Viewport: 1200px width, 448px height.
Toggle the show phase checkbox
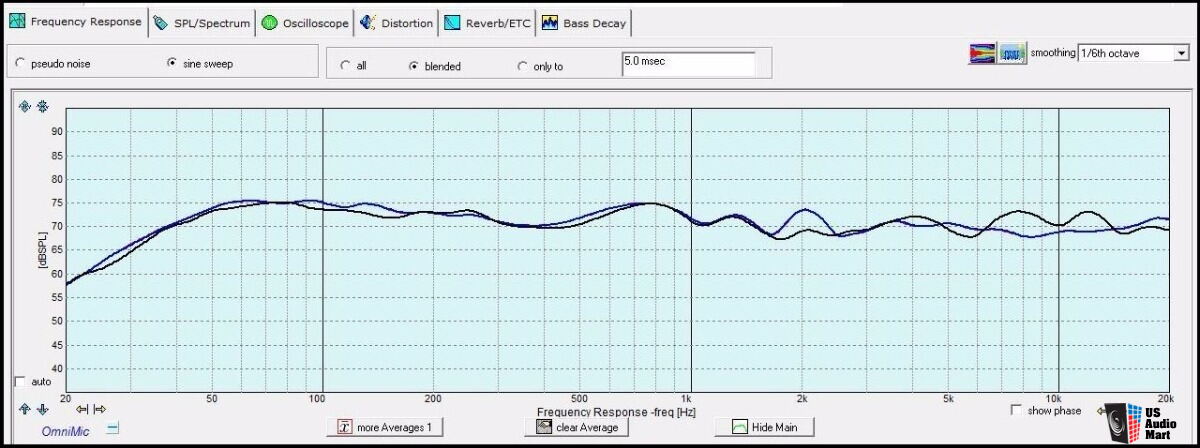point(1017,410)
